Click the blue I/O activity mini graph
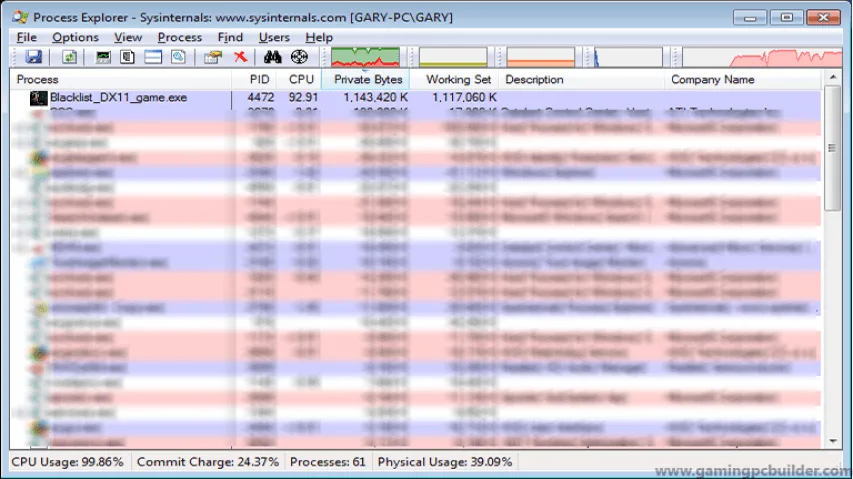This screenshot has width=853, height=479. pos(628,57)
